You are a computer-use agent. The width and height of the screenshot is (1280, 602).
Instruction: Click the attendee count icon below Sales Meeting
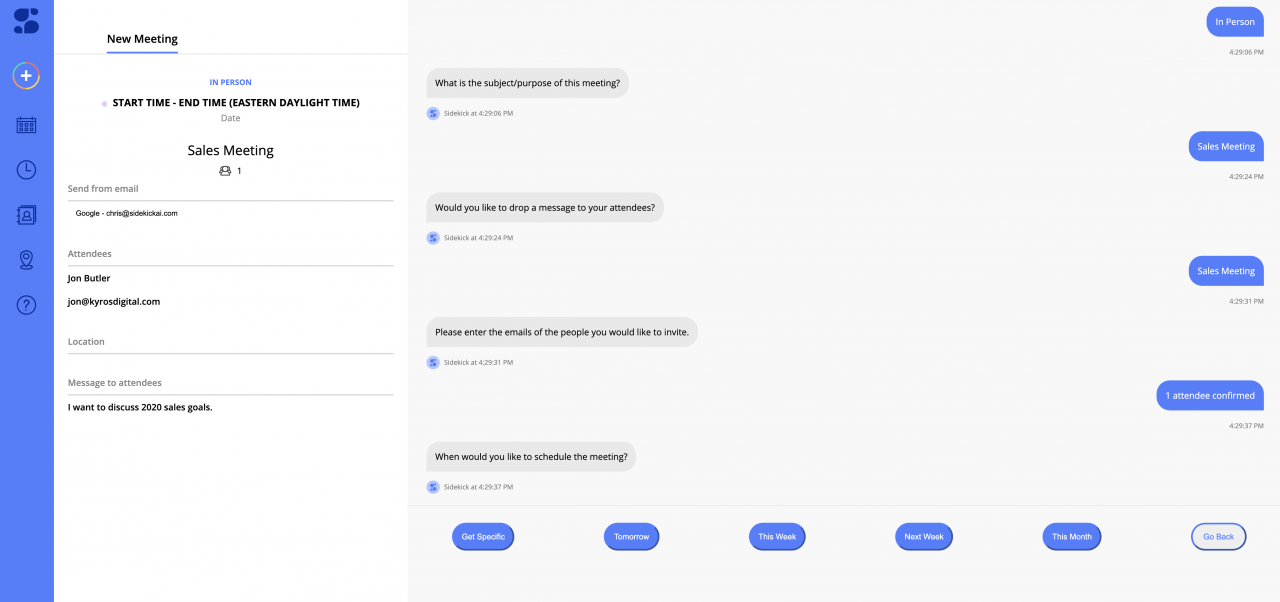[x=225, y=170]
